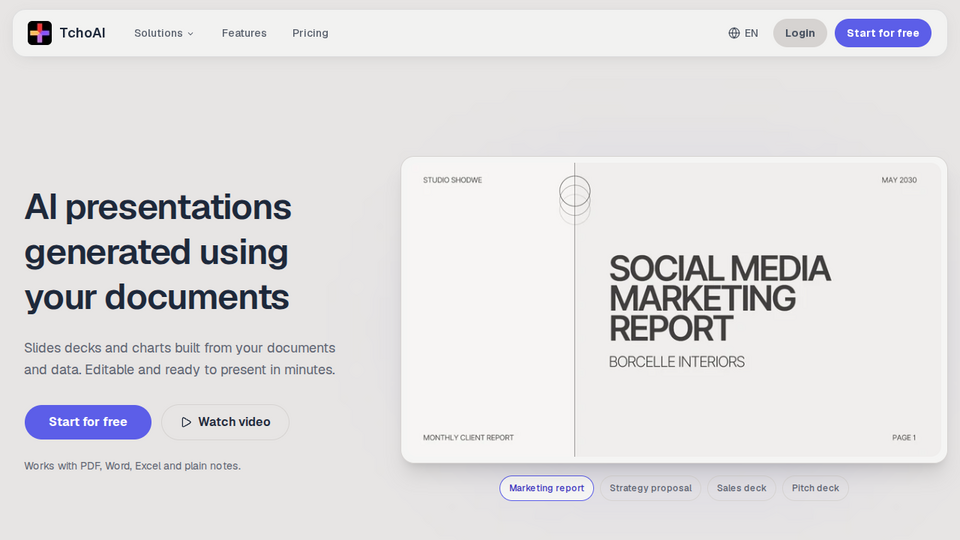
Task: Open the Features menu item
Action: click(x=244, y=33)
